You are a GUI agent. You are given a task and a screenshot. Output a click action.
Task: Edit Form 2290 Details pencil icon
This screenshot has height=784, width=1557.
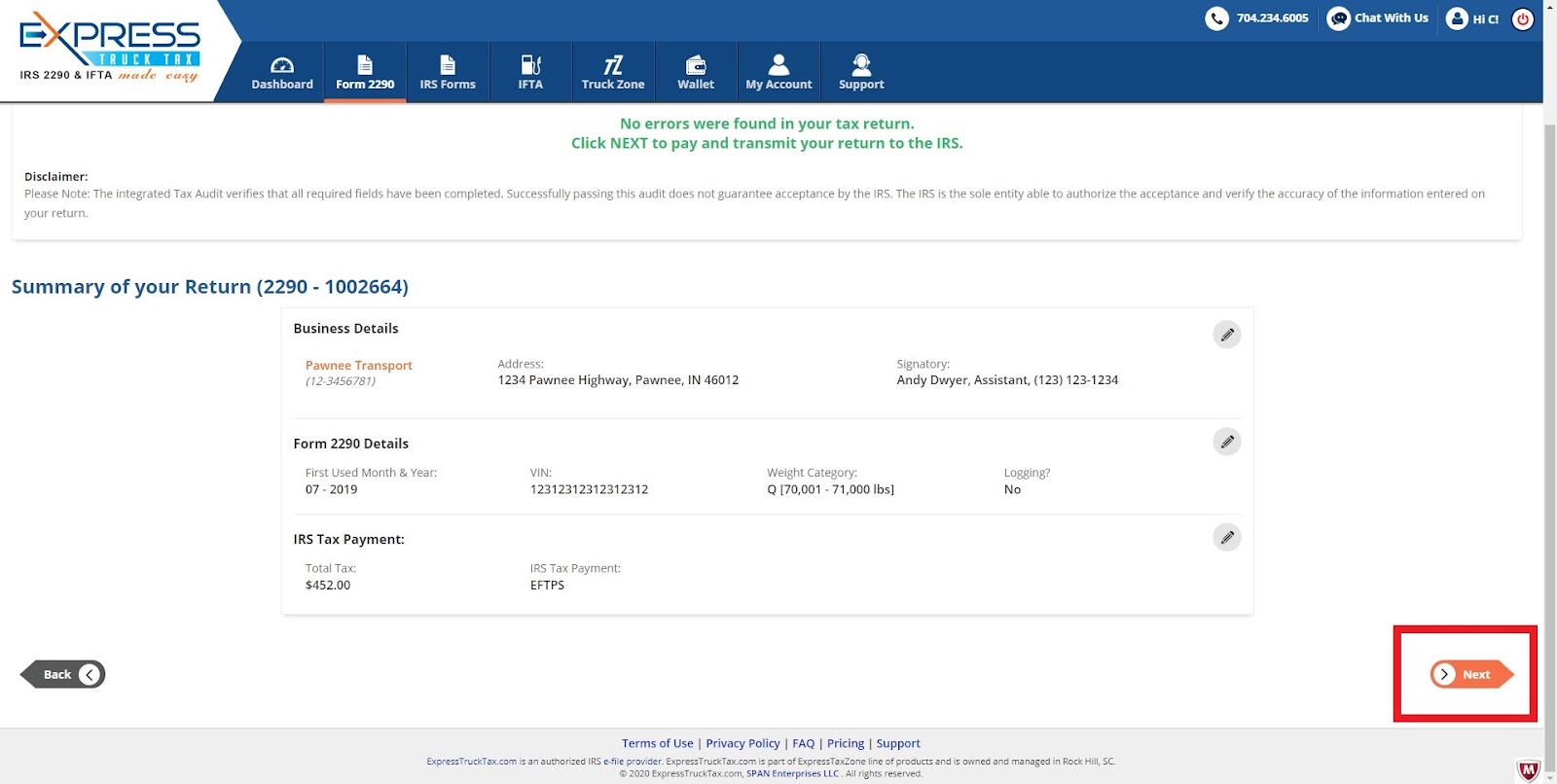click(x=1227, y=442)
